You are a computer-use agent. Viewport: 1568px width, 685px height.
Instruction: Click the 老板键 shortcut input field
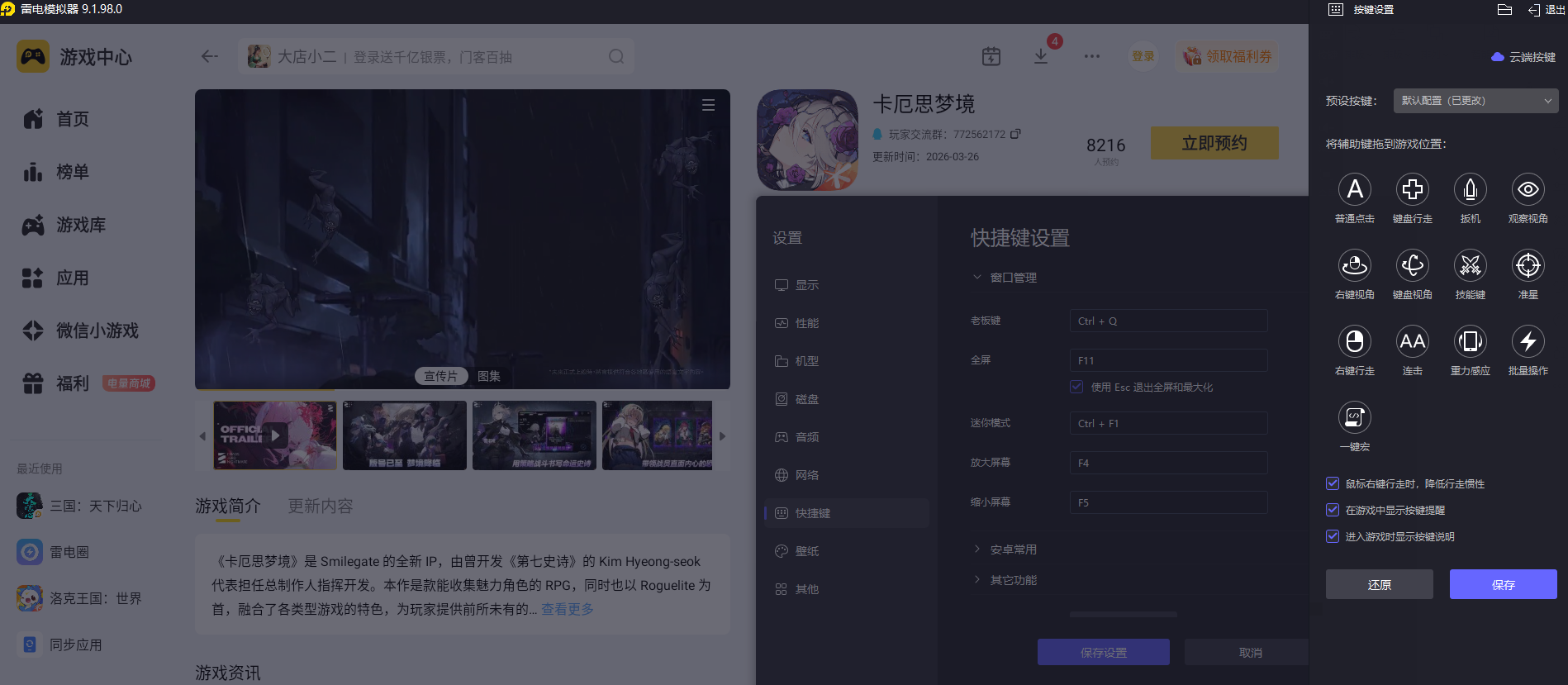(1168, 321)
